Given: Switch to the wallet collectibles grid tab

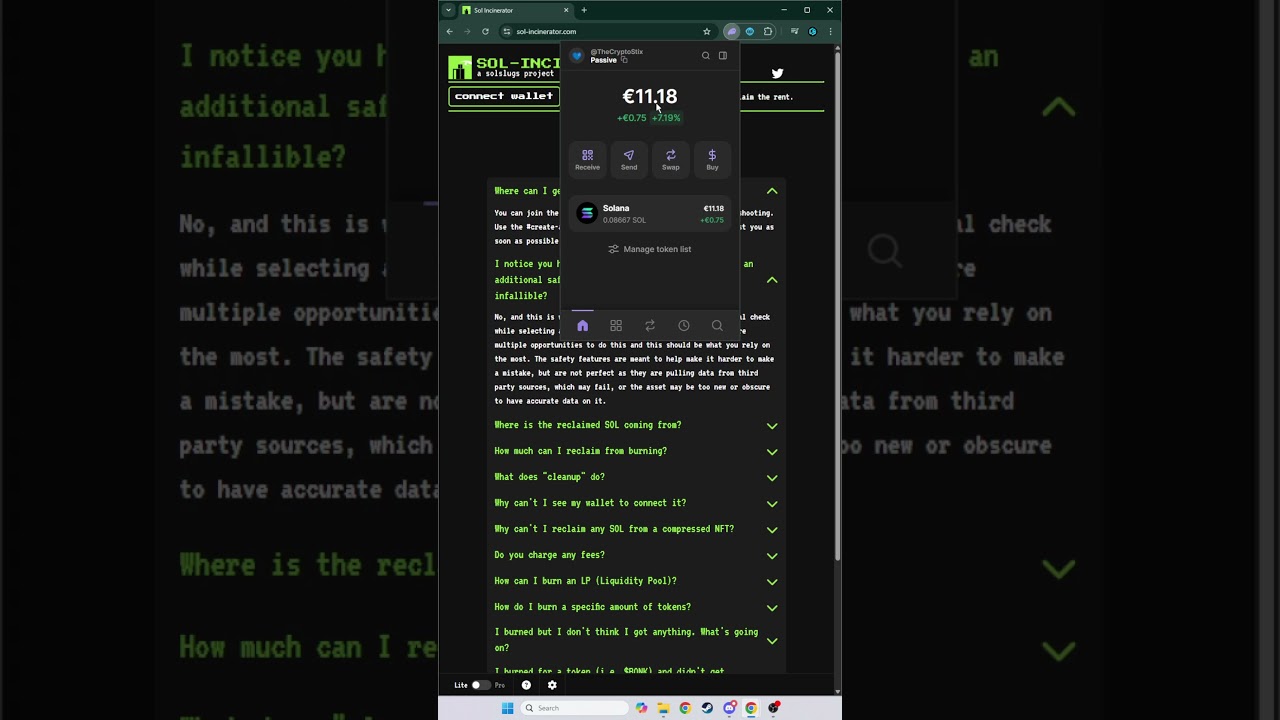Looking at the screenshot, I should click(616, 326).
